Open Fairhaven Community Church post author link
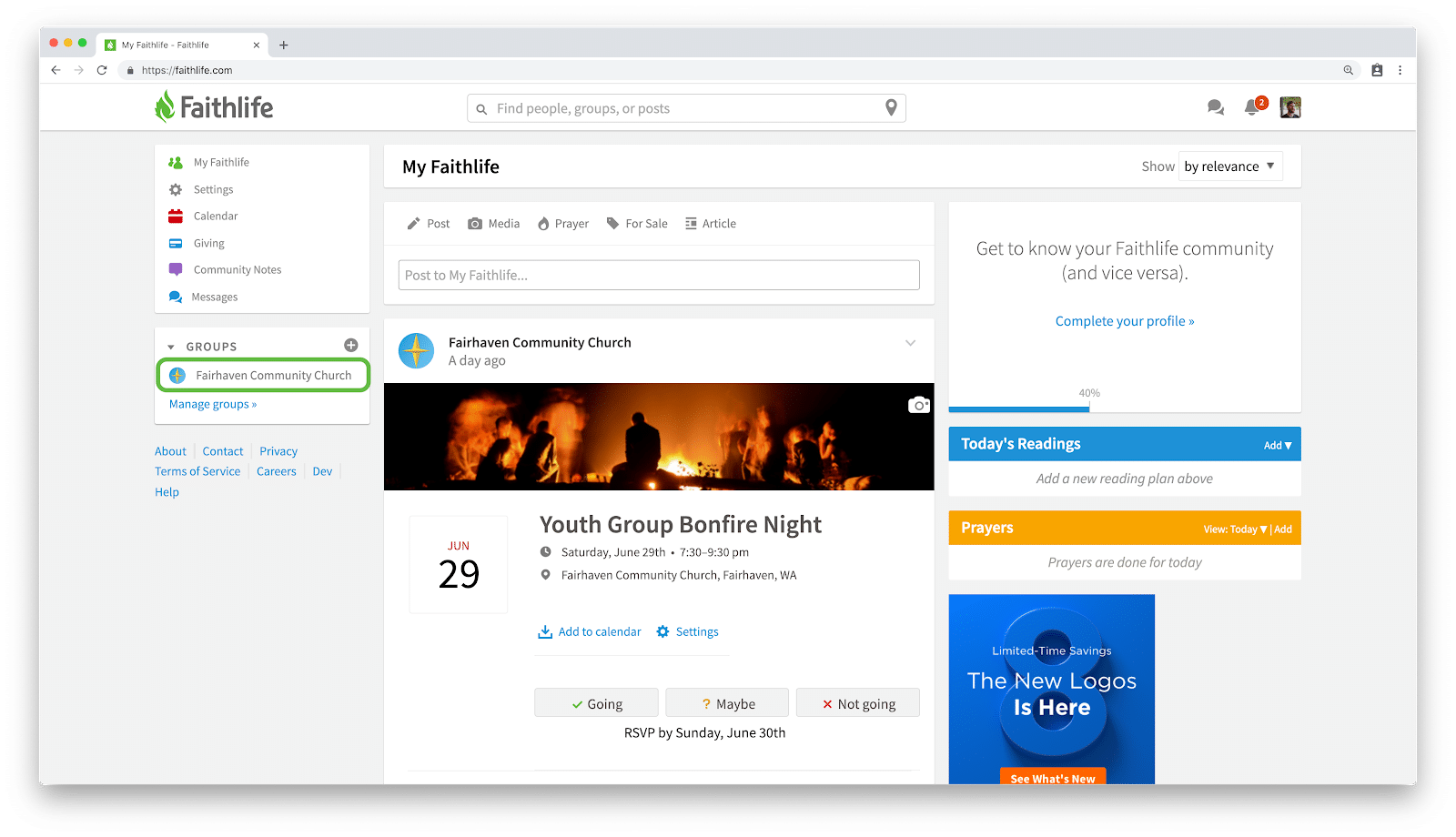 (x=540, y=343)
